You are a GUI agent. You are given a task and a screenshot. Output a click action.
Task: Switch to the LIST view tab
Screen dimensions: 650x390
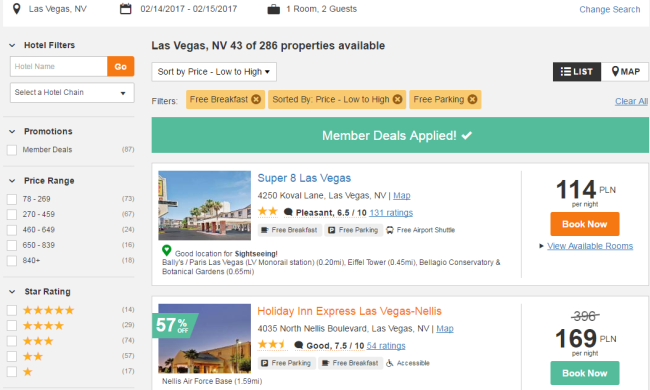tap(577, 72)
